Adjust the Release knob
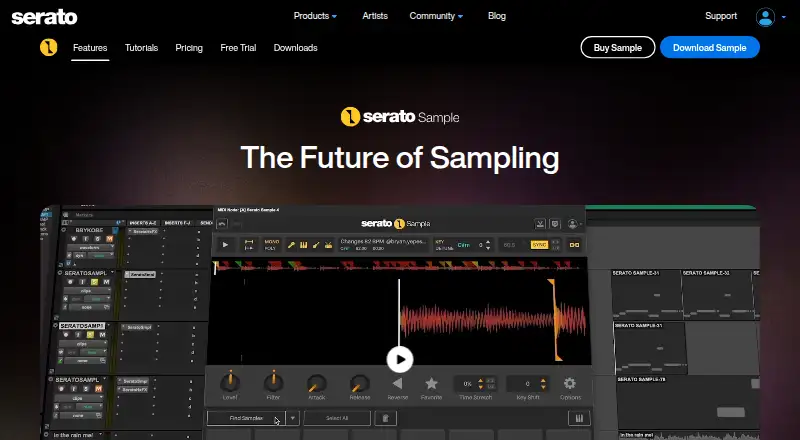The width and height of the screenshot is (800, 440). pyautogui.click(x=359, y=383)
